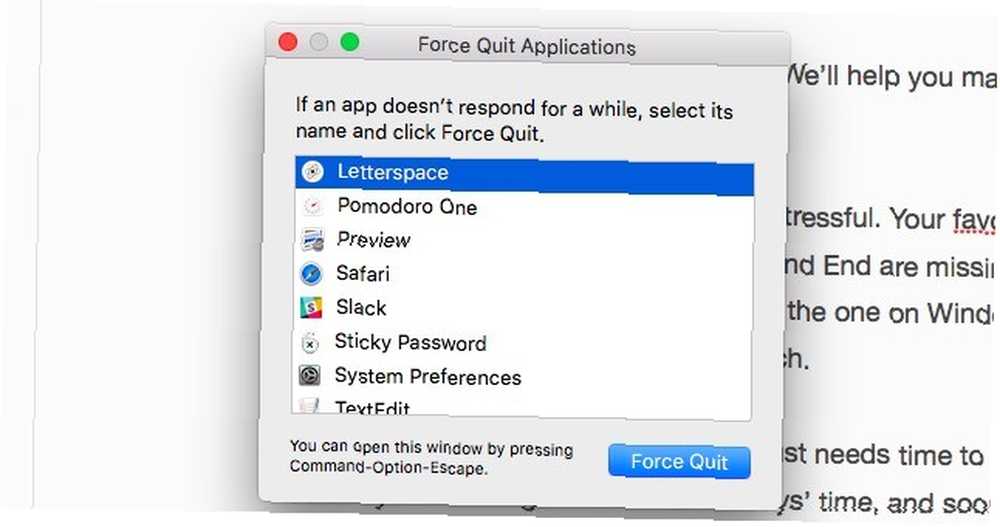
Task: Click the Safari compass icon
Action: point(311,274)
